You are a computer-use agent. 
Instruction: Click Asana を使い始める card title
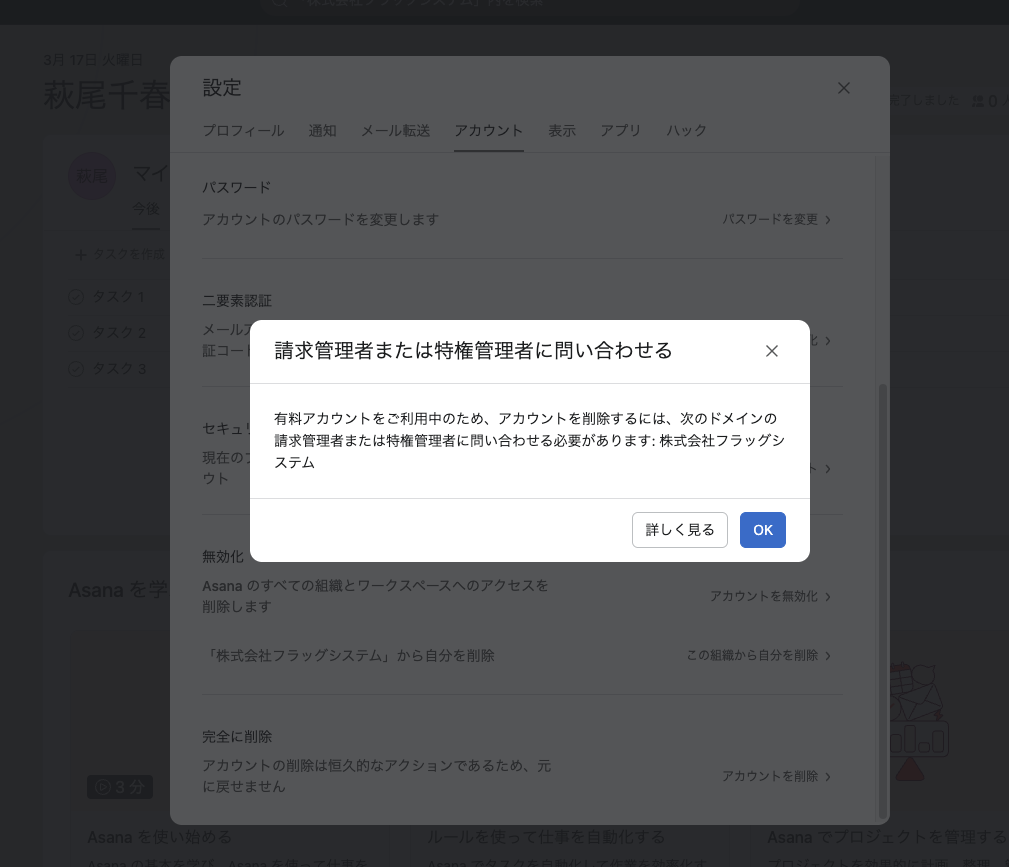click(160, 837)
